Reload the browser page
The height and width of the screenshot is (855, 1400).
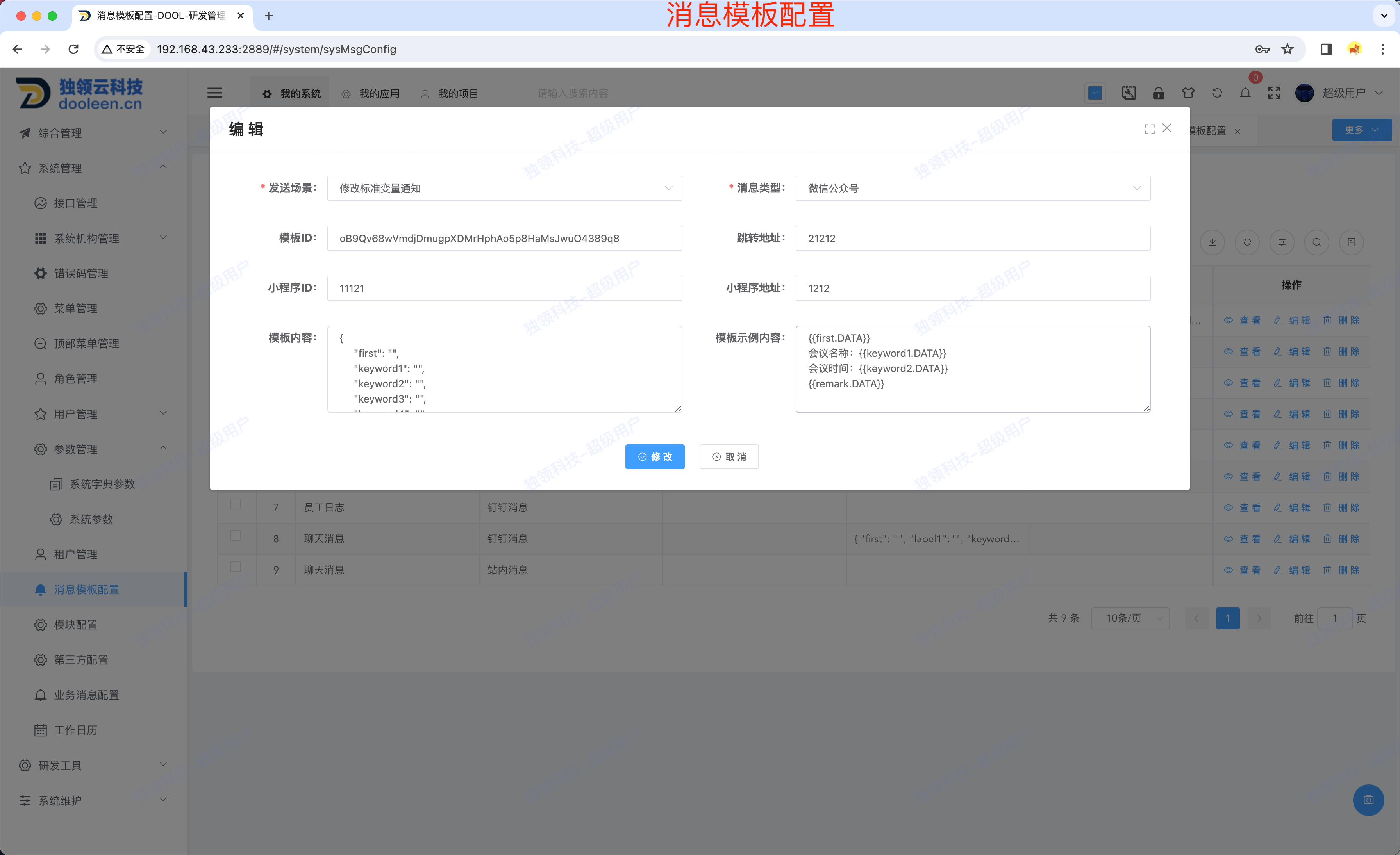(73, 50)
